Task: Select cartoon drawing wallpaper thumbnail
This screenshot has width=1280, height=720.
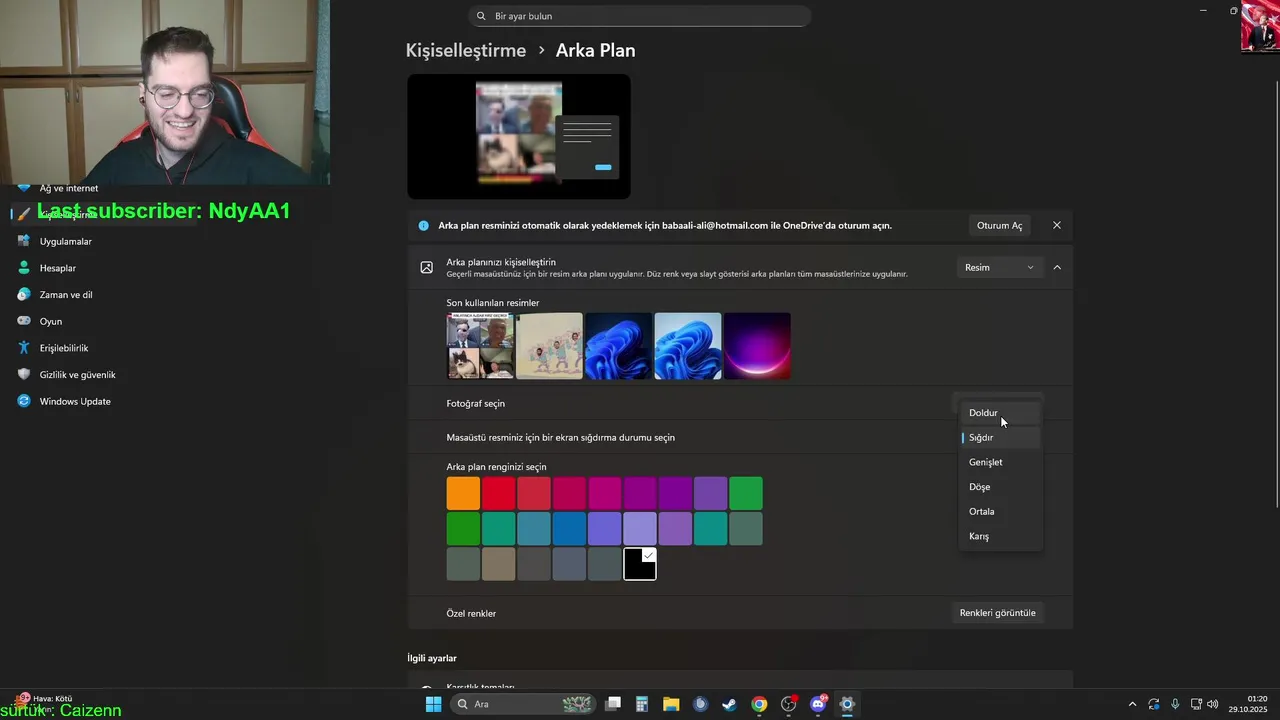Action: [x=549, y=346]
